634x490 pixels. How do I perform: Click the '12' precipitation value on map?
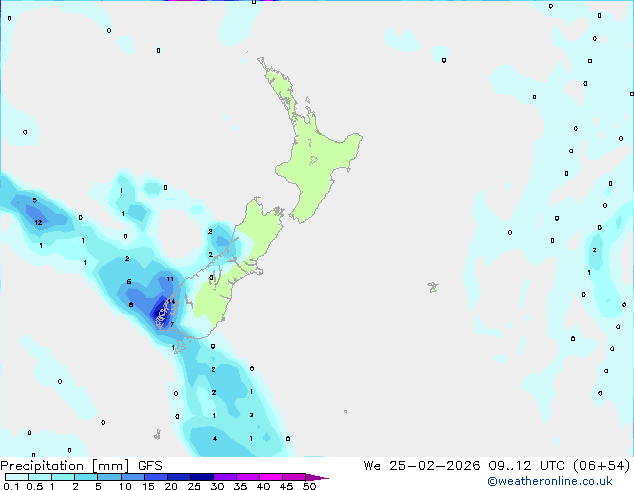click(38, 222)
